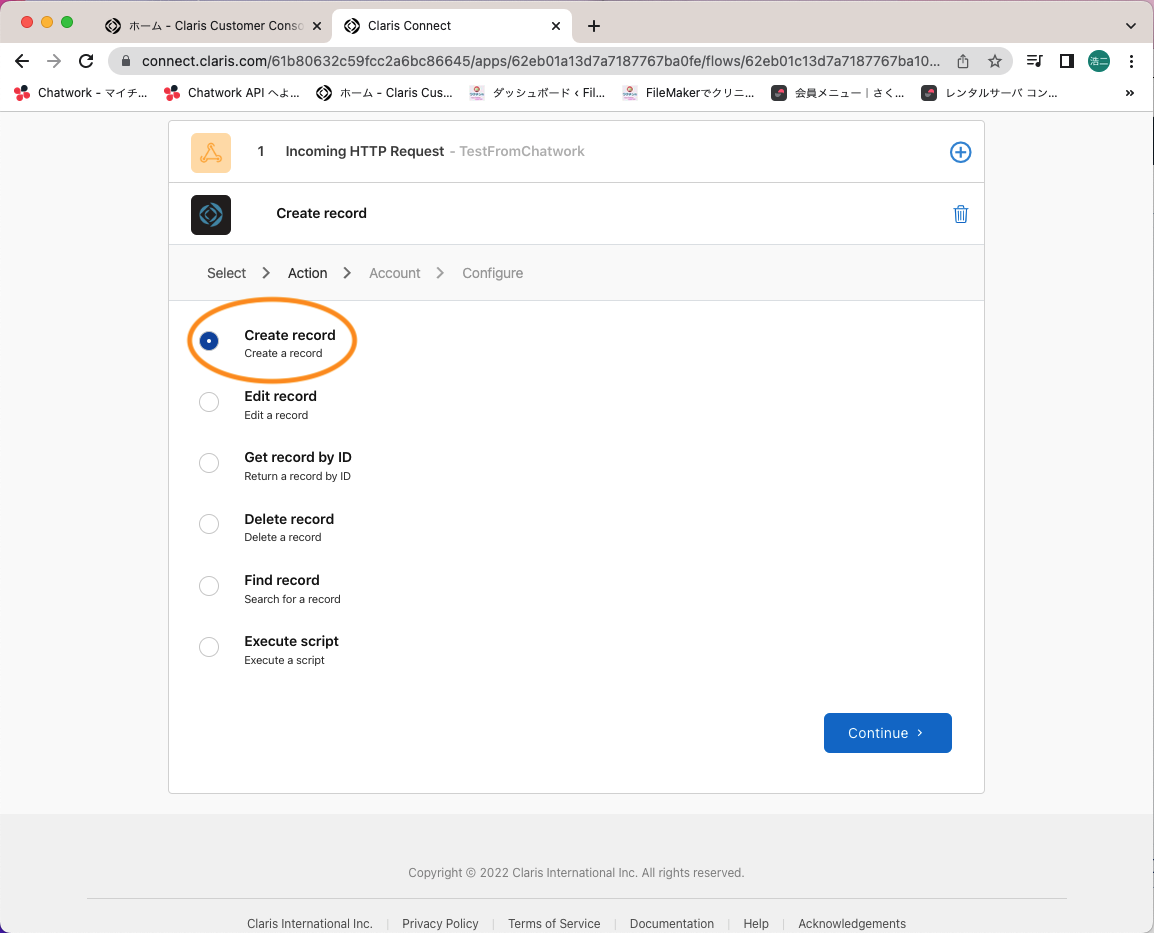Open the media control playlist icon
This screenshot has width=1154, height=933.
point(1035,61)
